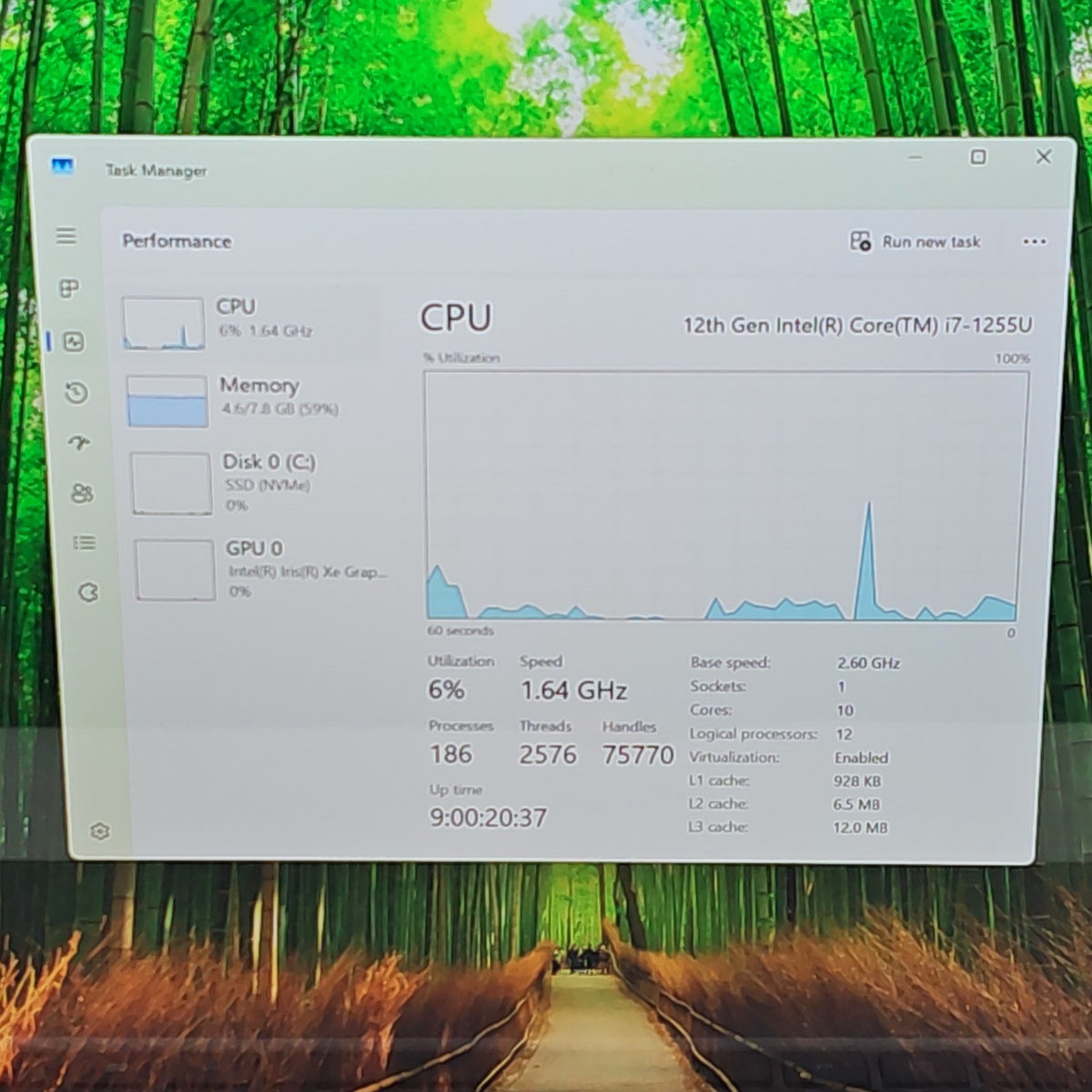
Task: Select the Disk 0 (C:) item
Action: (258, 482)
